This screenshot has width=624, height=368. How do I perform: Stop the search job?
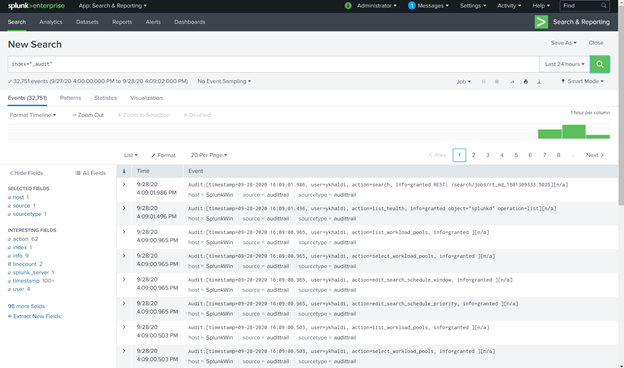click(497, 82)
